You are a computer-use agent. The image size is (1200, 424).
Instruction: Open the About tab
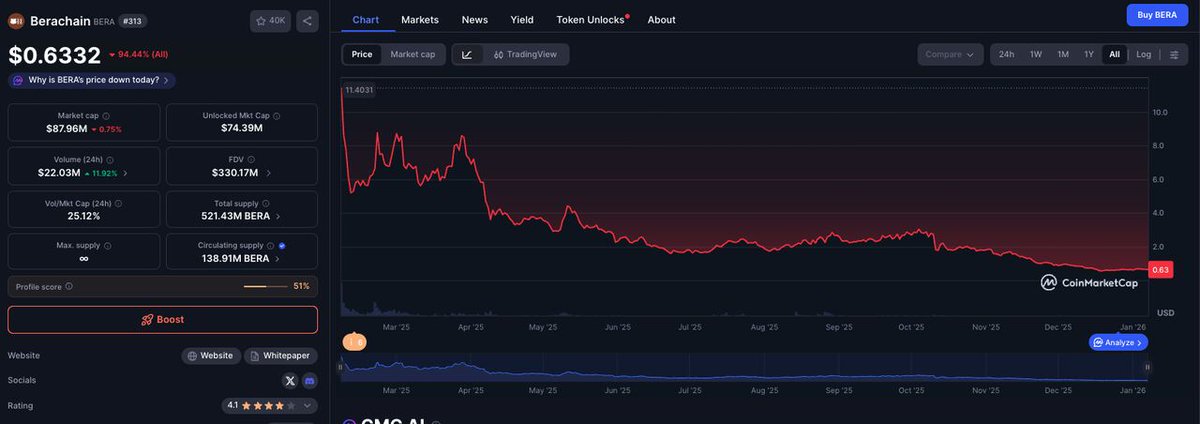[661, 19]
